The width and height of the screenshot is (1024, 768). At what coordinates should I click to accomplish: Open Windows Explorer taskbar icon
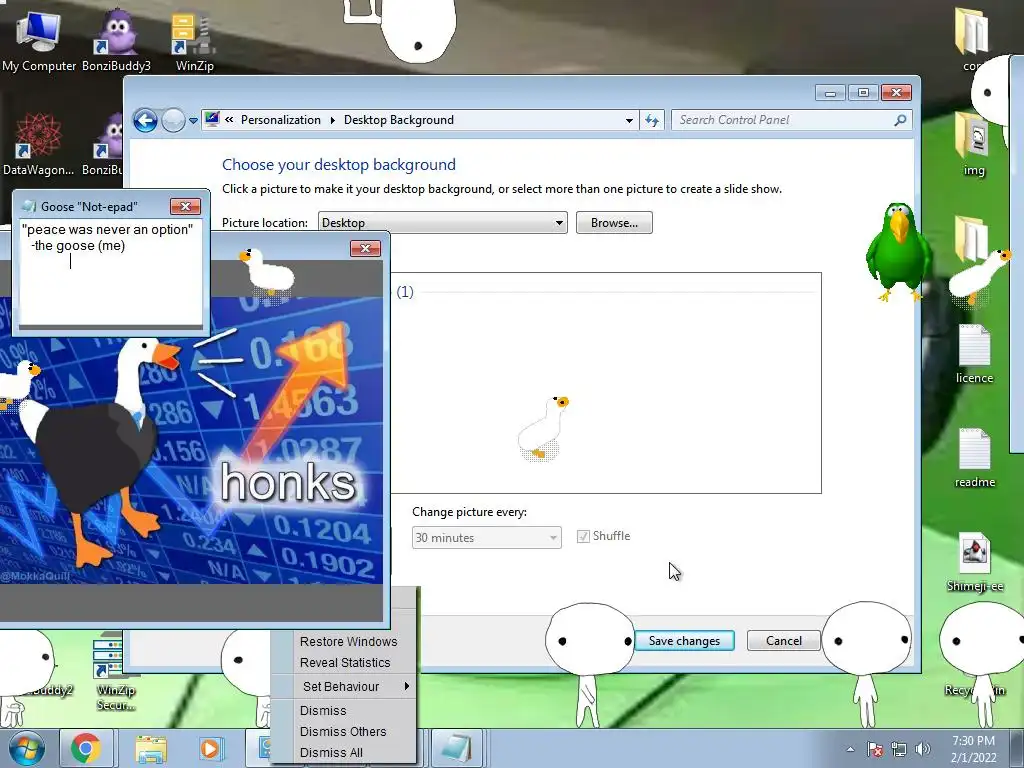(151, 748)
